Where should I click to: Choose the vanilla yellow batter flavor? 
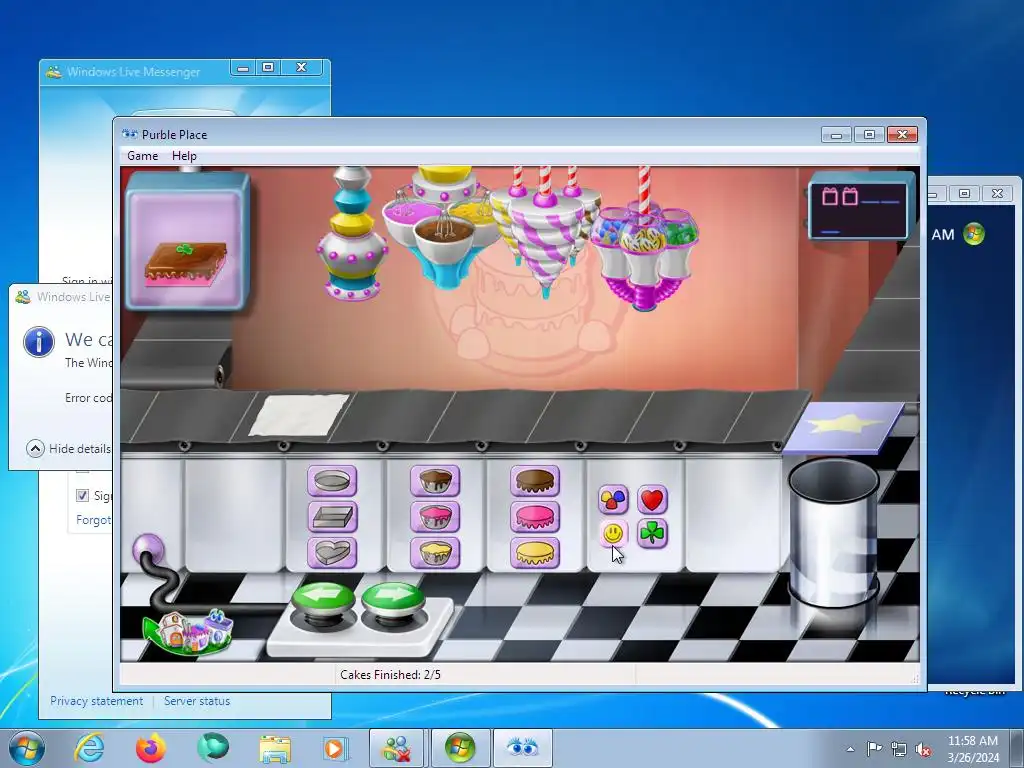(x=435, y=553)
